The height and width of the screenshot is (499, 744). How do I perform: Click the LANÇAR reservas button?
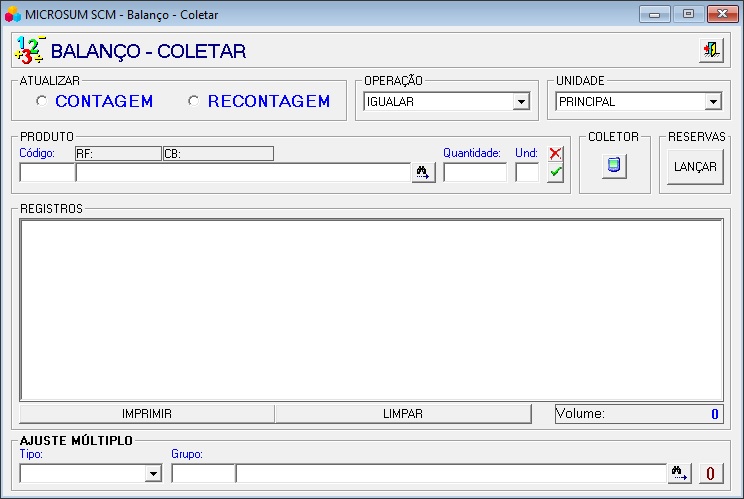695,166
